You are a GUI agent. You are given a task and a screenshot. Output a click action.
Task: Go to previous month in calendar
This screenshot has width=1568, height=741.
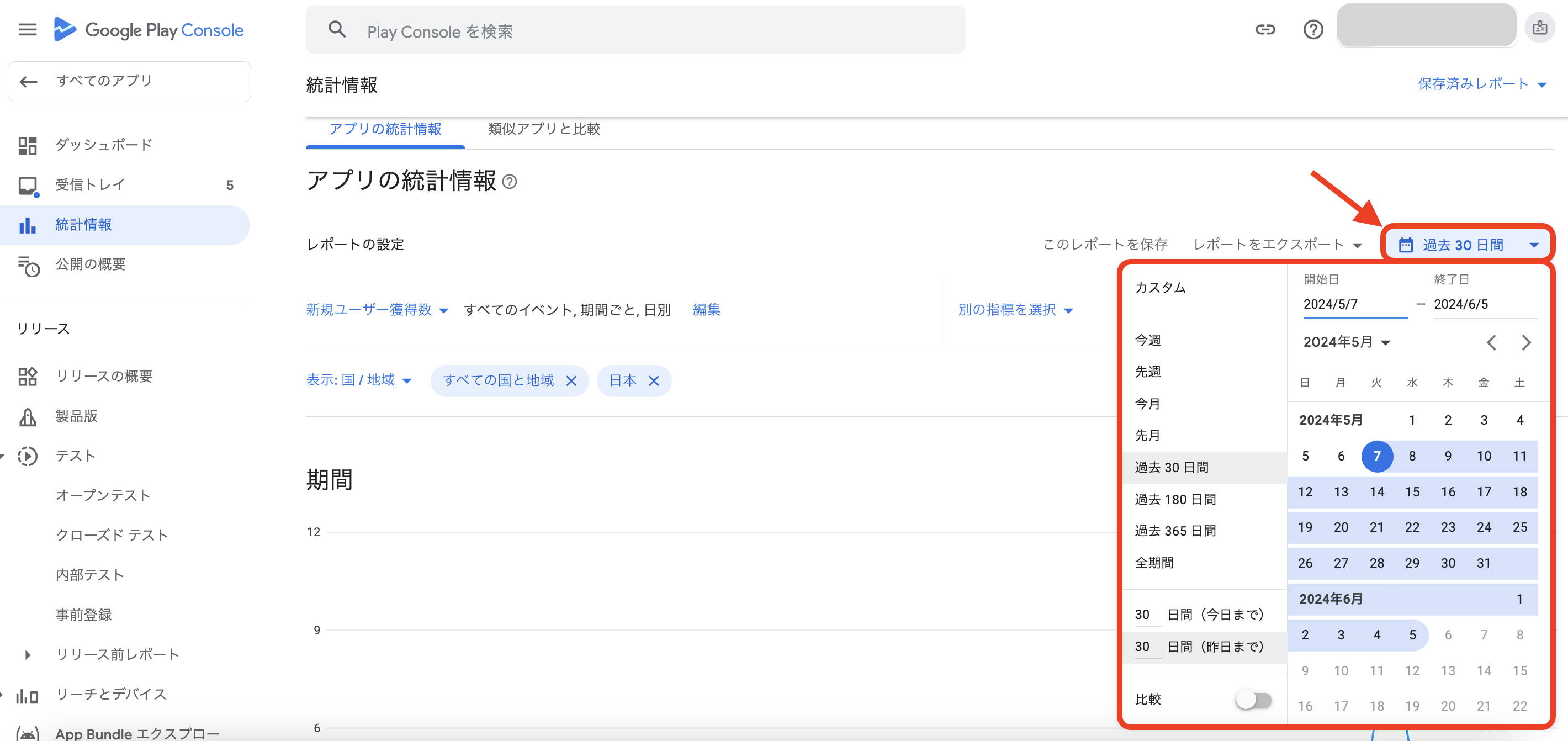pyautogui.click(x=1491, y=342)
